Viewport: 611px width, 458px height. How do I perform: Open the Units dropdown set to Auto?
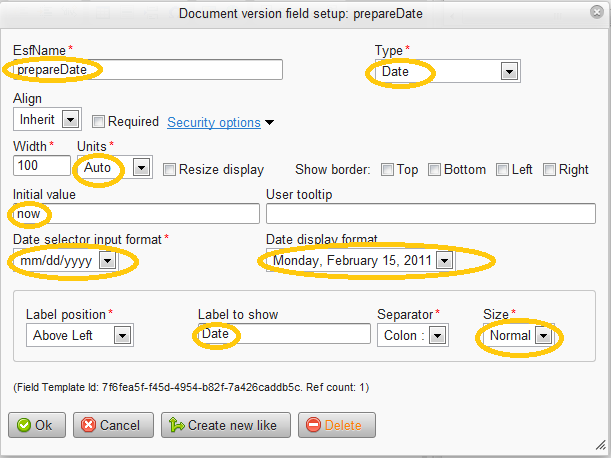tap(115, 167)
